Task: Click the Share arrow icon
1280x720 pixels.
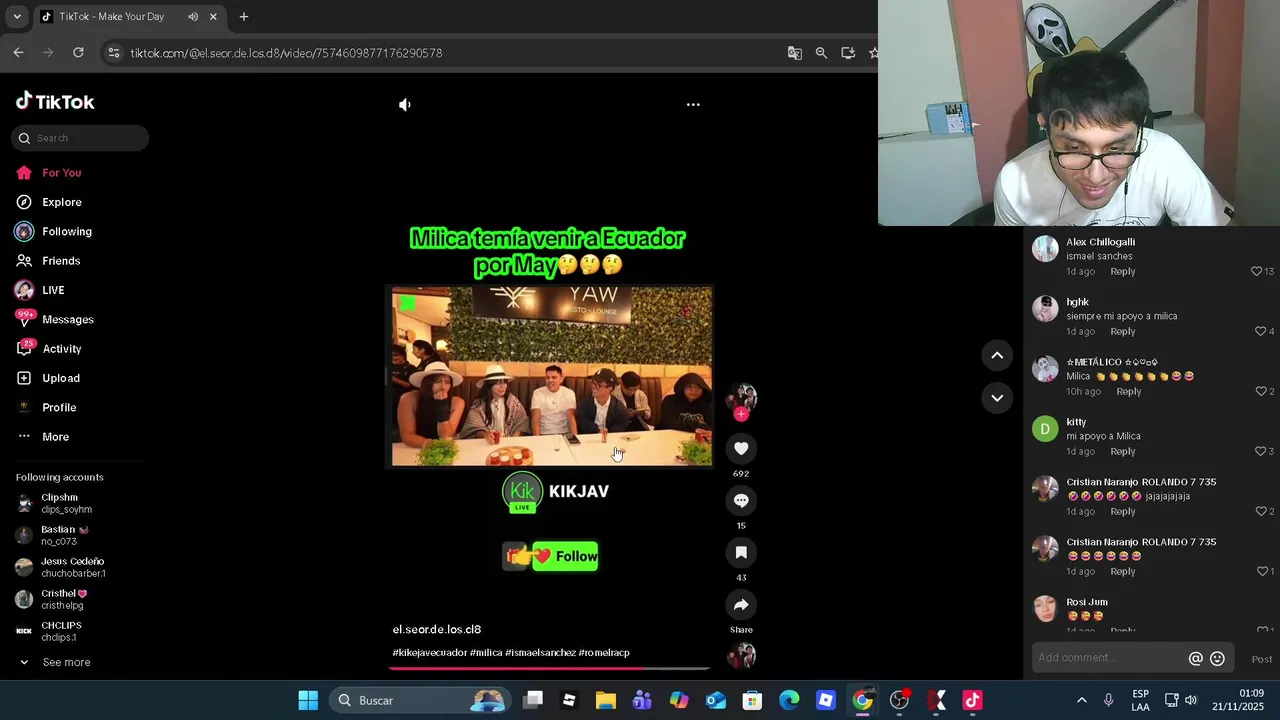Action: [x=741, y=604]
